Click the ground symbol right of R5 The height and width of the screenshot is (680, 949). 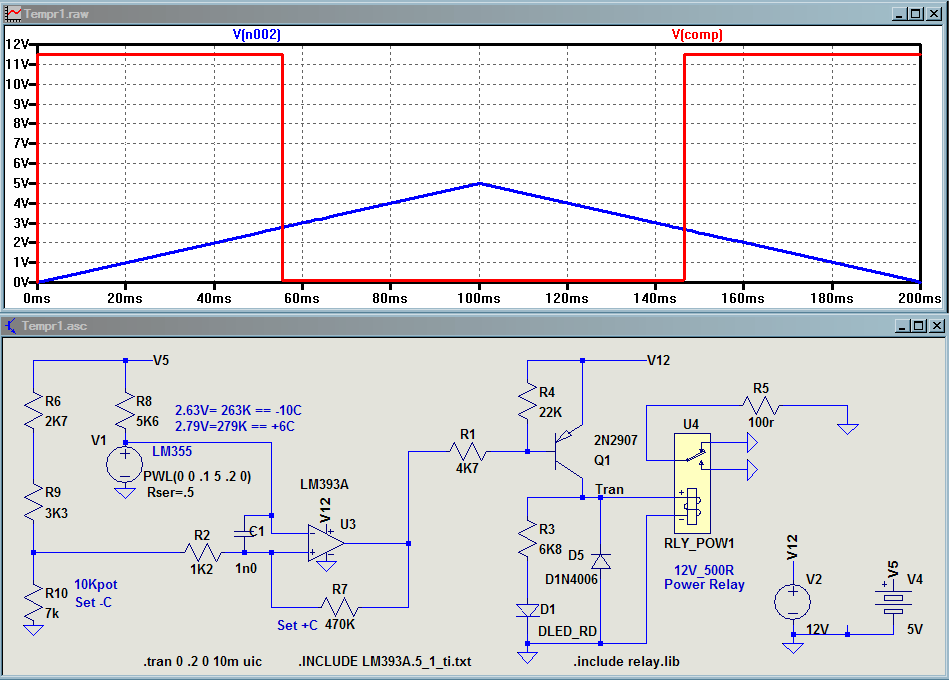(x=847, y=428)
